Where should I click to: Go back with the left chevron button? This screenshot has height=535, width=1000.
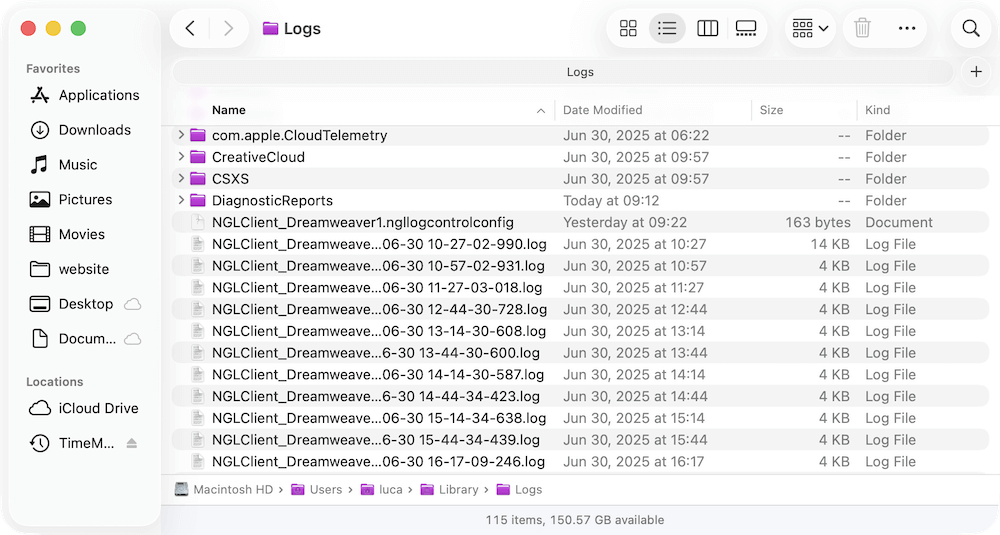[x=190, y=28]
